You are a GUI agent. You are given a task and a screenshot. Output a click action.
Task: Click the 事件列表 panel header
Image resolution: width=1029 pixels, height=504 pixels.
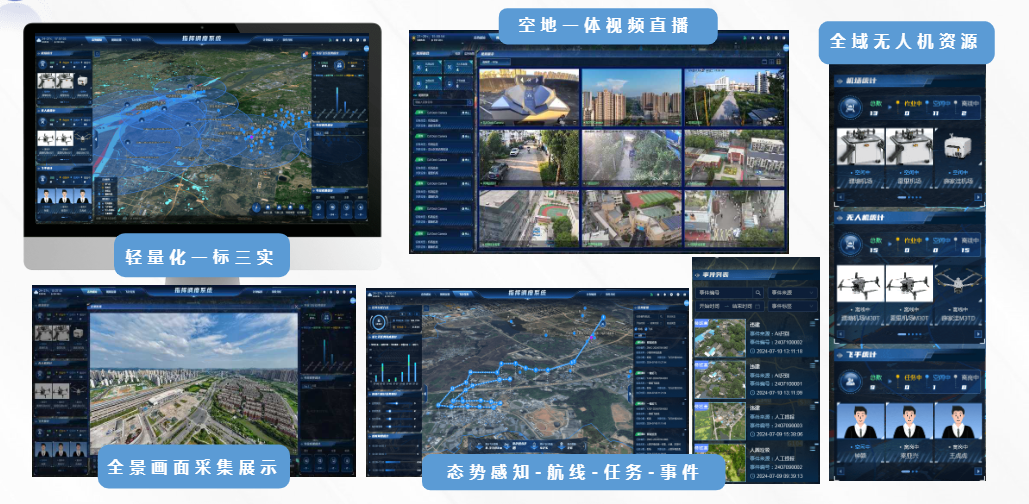(x=756, y=274)
